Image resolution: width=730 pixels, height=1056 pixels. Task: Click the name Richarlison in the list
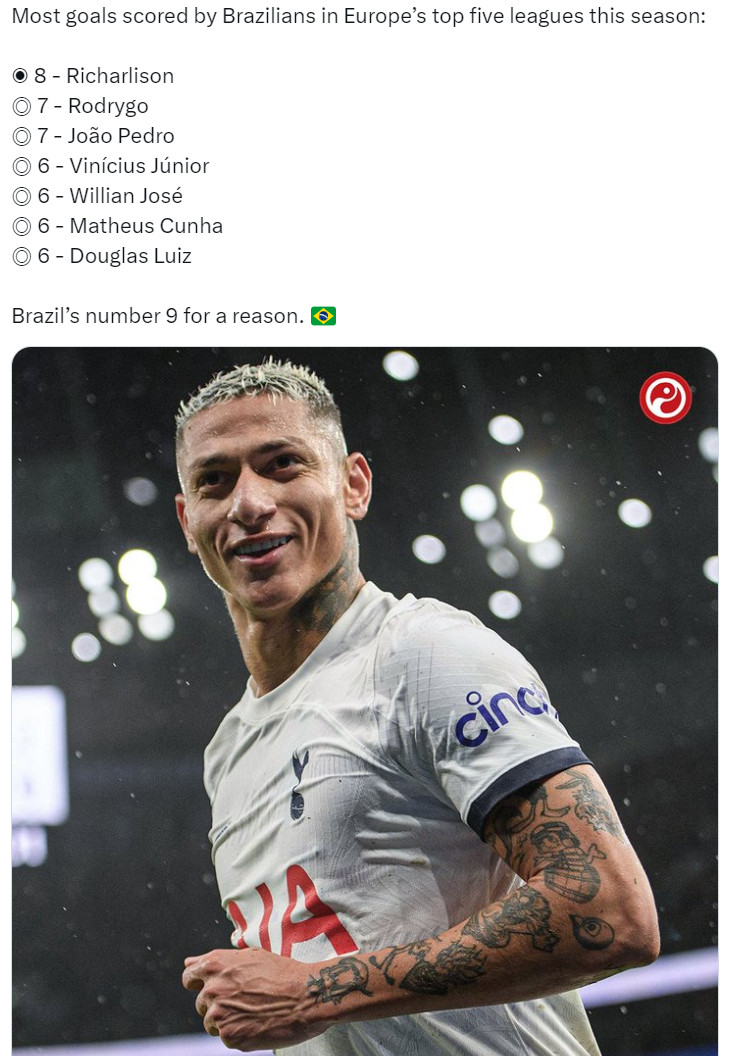[120, 76]
